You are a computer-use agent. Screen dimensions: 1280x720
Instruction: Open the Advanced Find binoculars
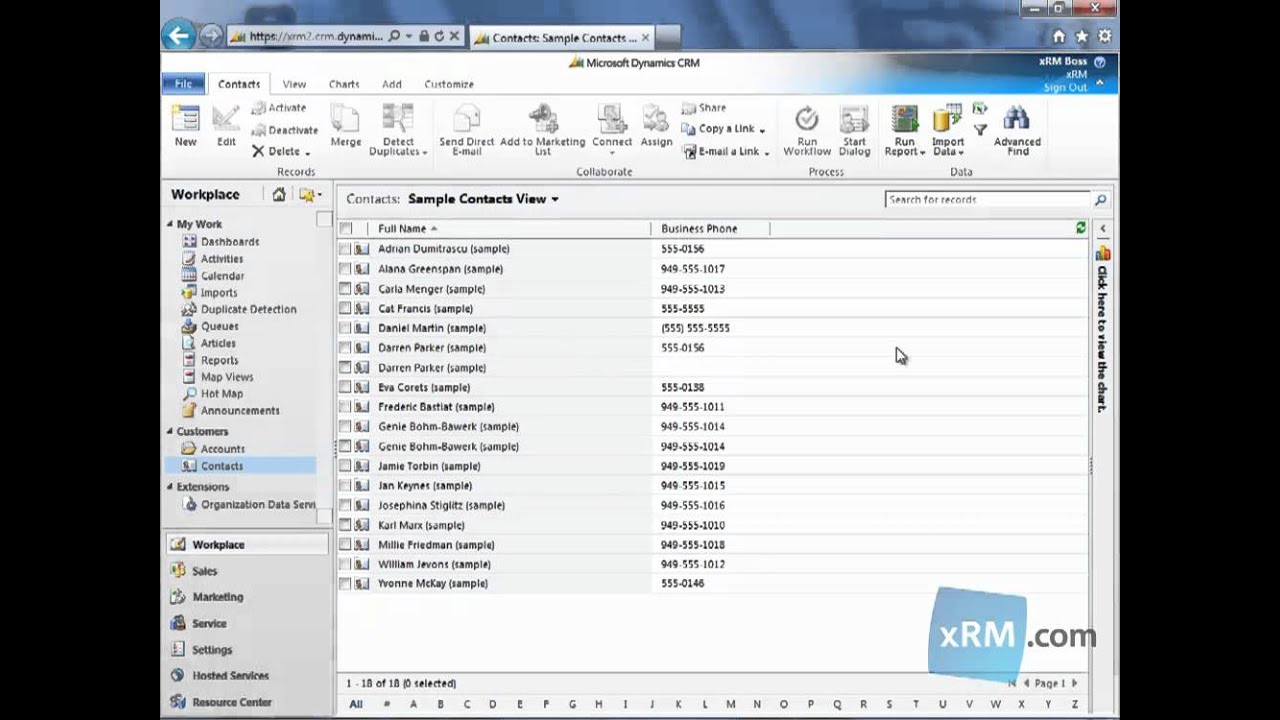click(1017, 120)
